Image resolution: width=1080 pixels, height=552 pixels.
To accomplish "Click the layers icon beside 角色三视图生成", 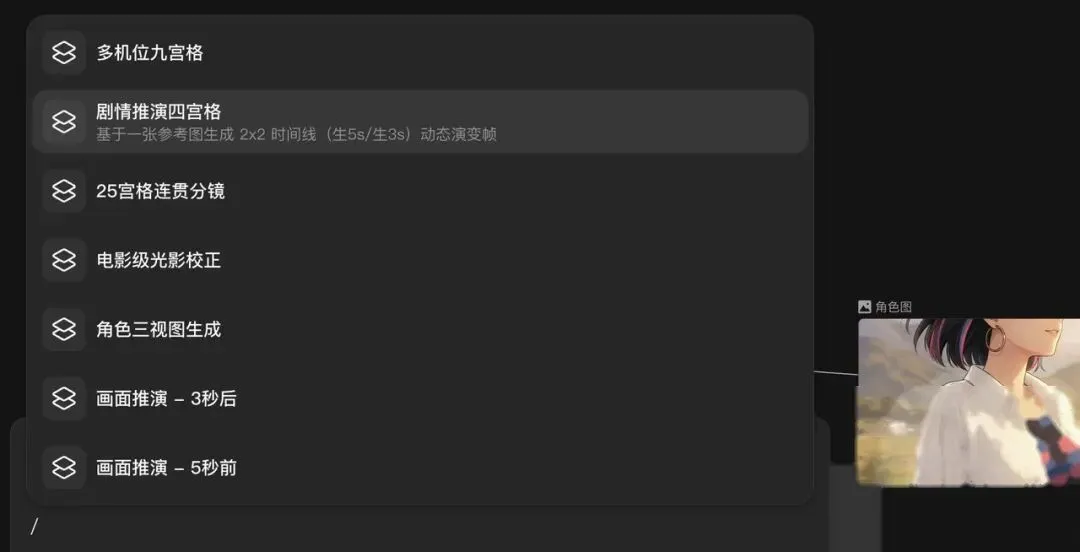I will pyautogui.click(x=64, y=329).
